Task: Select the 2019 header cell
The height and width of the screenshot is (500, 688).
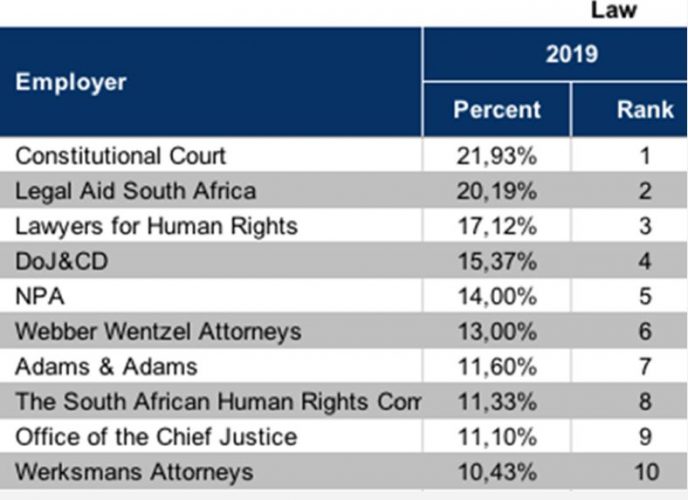Action: [571, 54]
